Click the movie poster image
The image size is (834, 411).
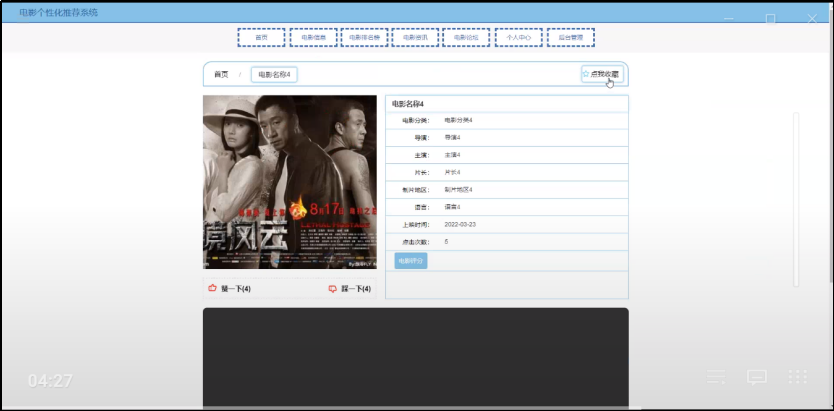(290, 182)
